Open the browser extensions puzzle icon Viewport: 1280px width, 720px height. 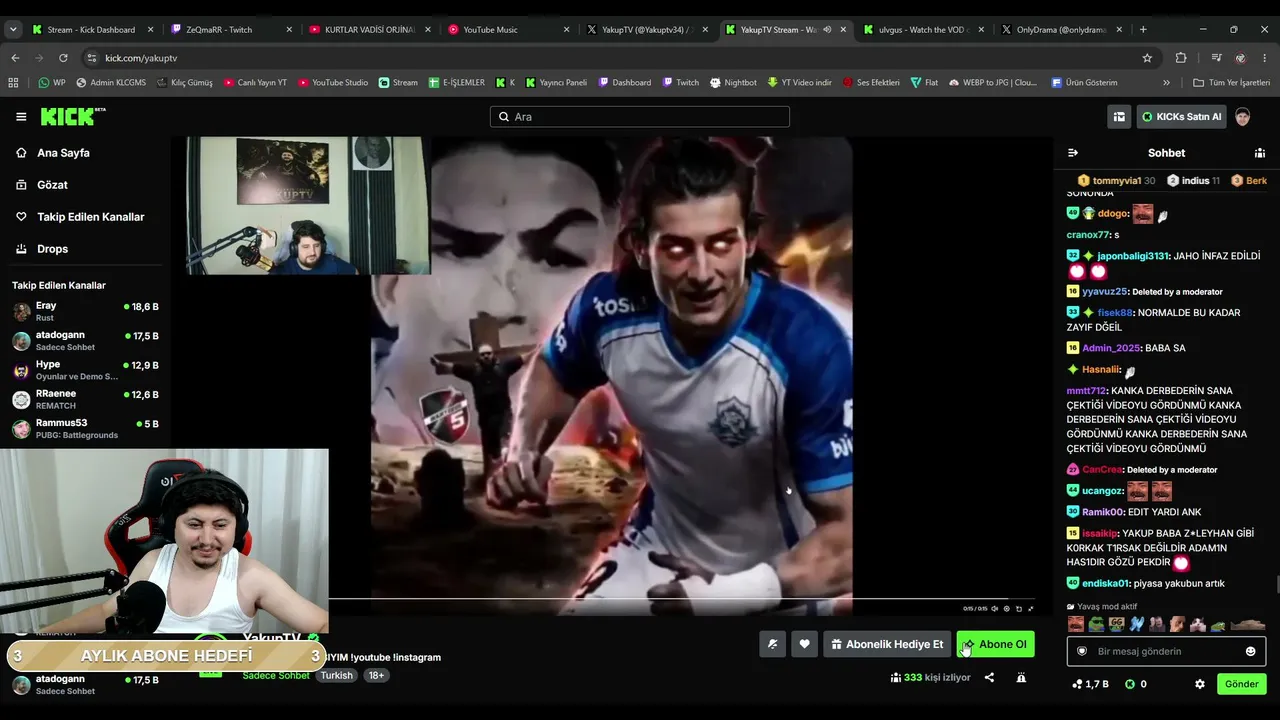[1181, 58]
